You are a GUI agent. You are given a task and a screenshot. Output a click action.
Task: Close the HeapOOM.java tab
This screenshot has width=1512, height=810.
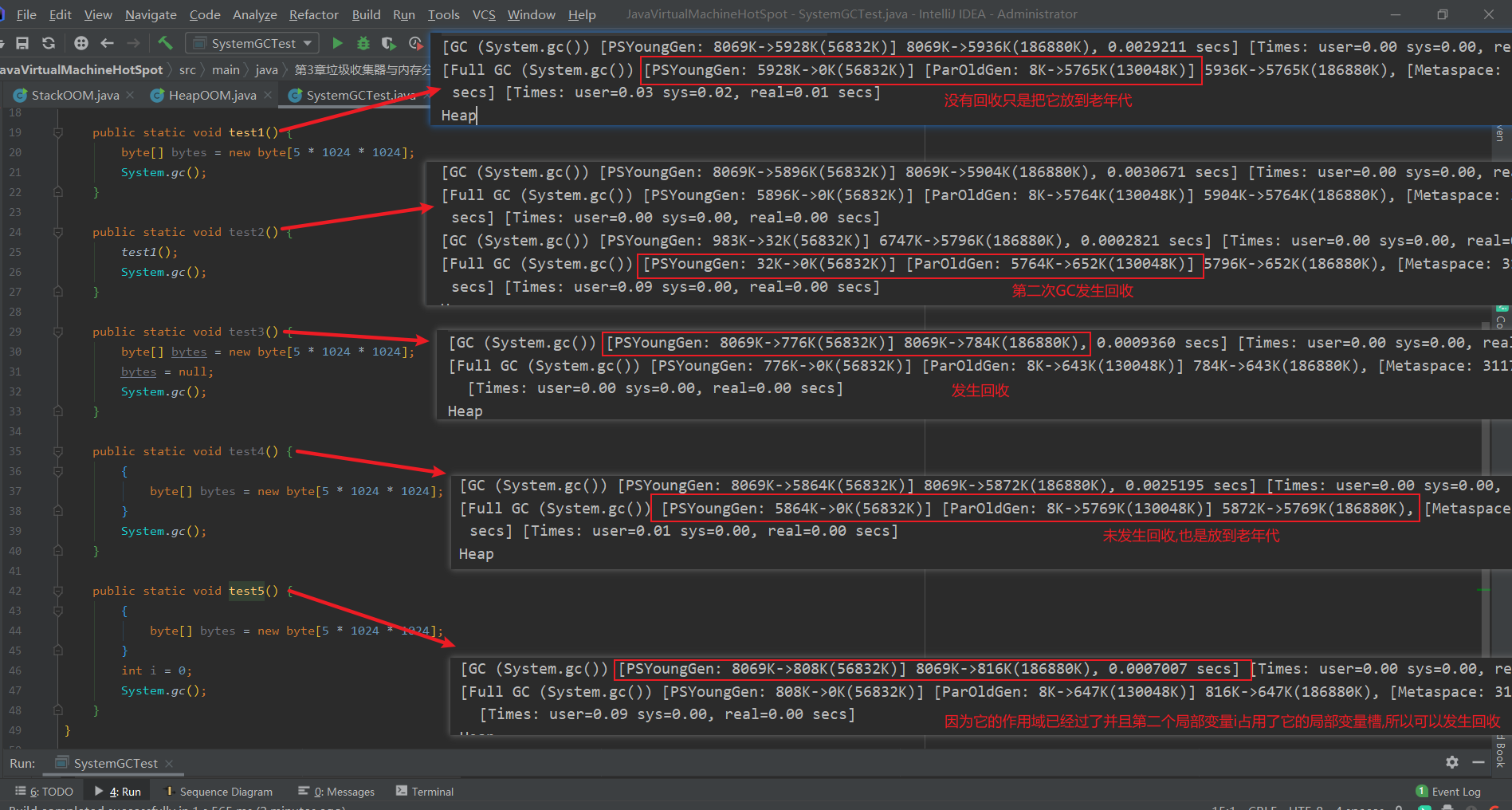pyautogui.click(x=268, y=95)
